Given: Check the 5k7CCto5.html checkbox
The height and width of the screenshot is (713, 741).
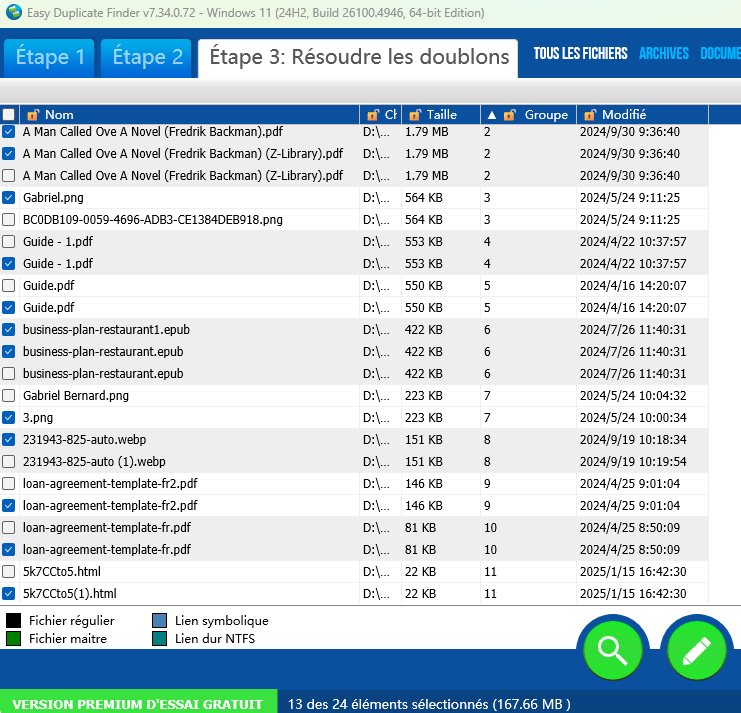Looking at the screenshot, I should 9,572.
